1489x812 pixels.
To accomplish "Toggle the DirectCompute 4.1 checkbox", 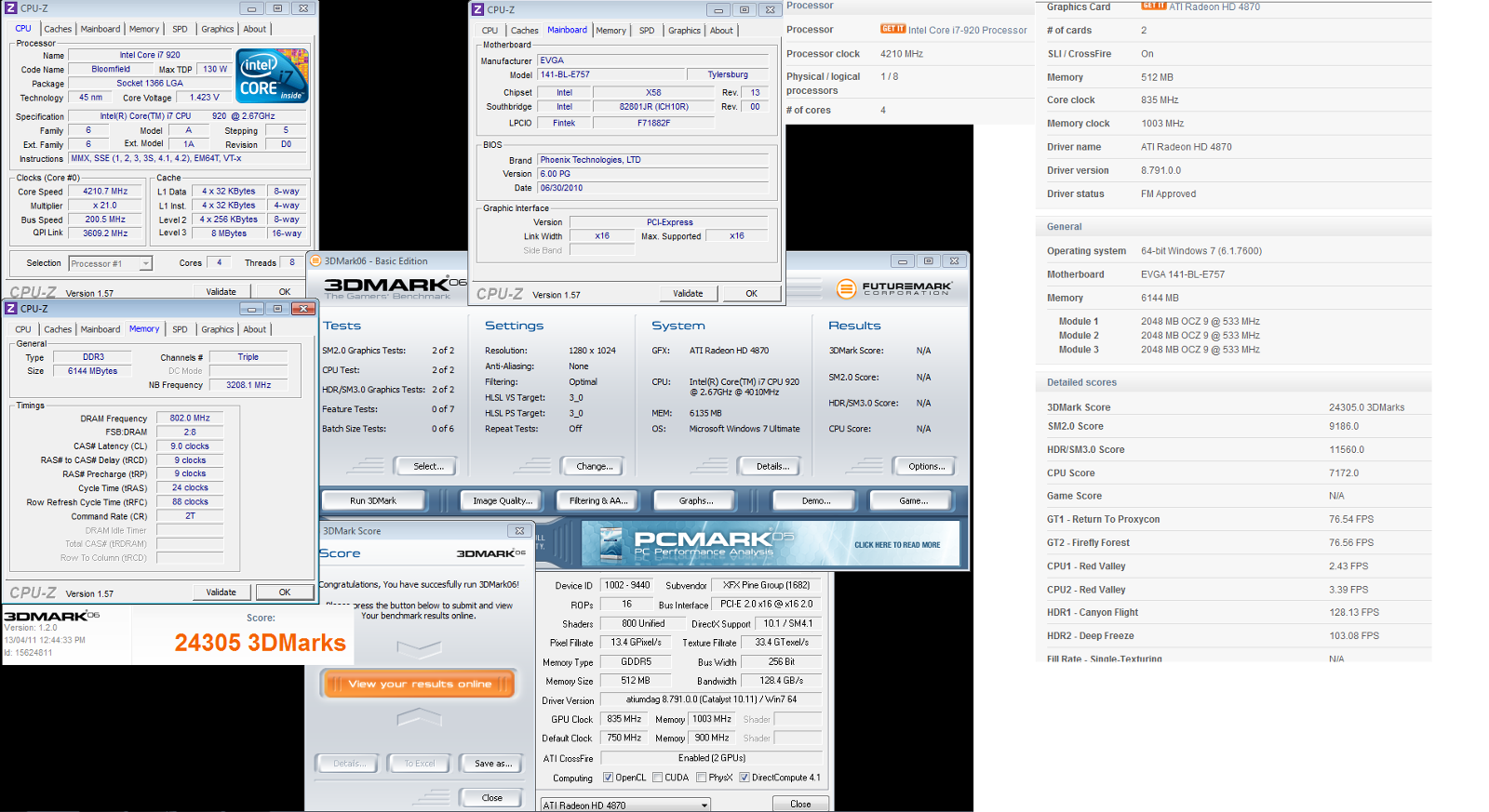I will [744, 778].
